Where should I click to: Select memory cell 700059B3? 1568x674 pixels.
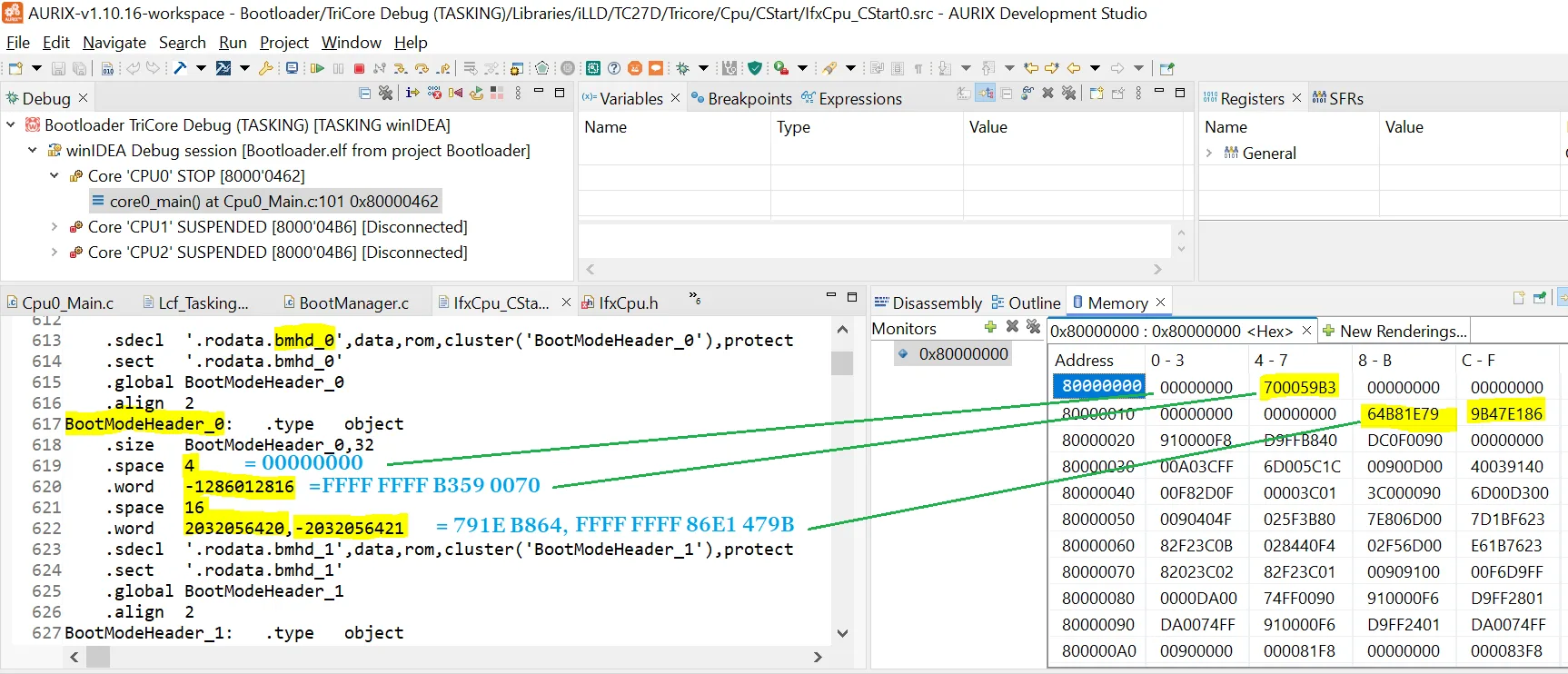pos(1299,388)
